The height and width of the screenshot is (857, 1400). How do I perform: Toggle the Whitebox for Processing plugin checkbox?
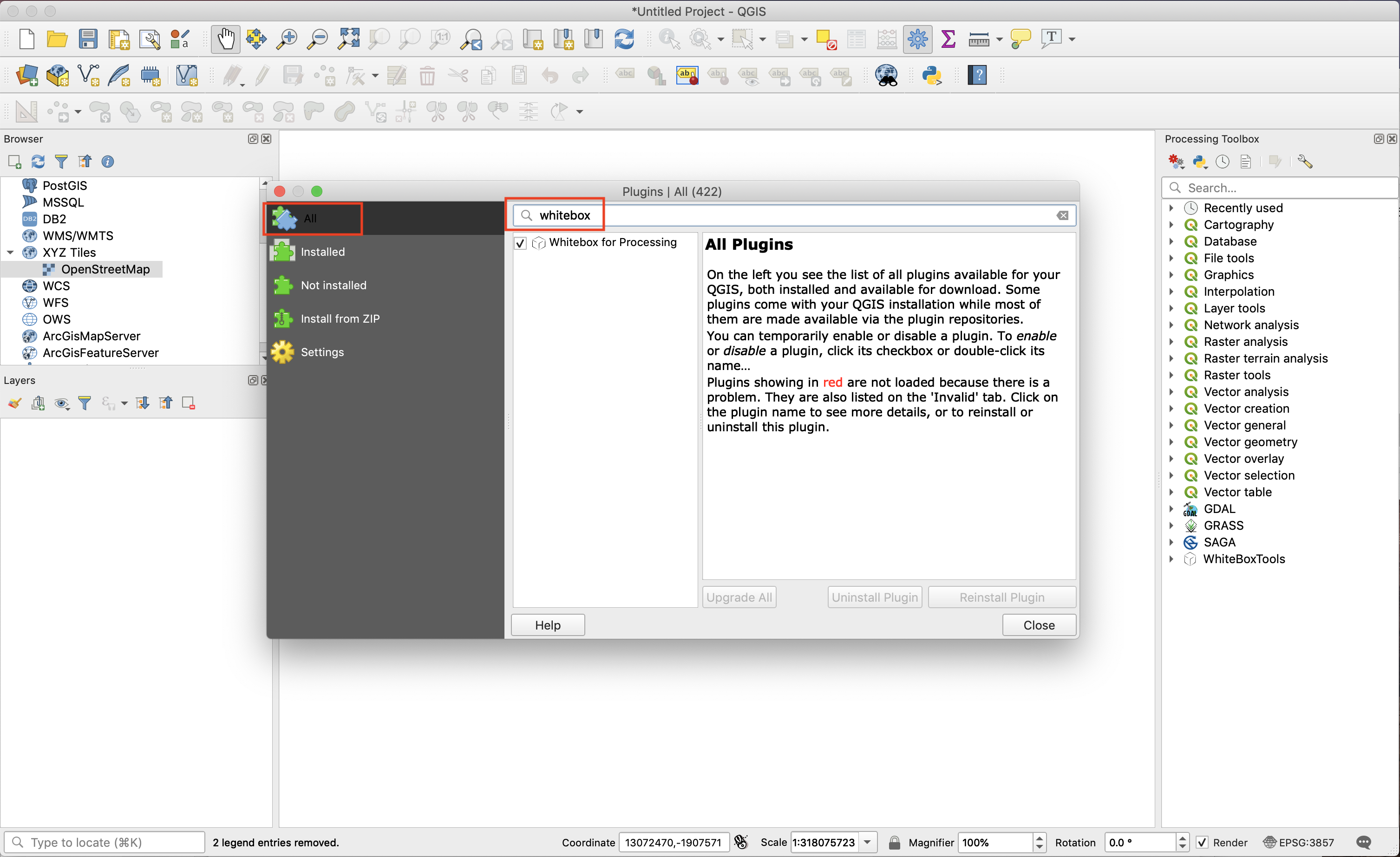tap(520, 243)
